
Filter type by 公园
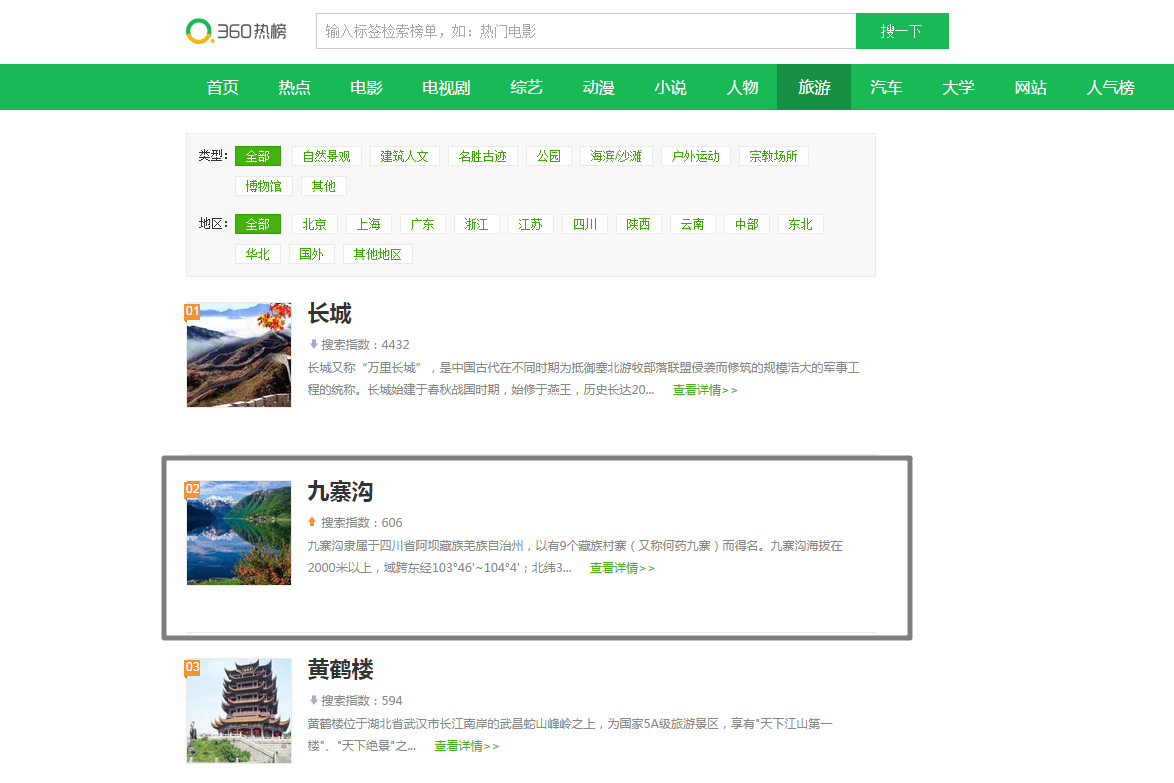click(x=548, y=156)
